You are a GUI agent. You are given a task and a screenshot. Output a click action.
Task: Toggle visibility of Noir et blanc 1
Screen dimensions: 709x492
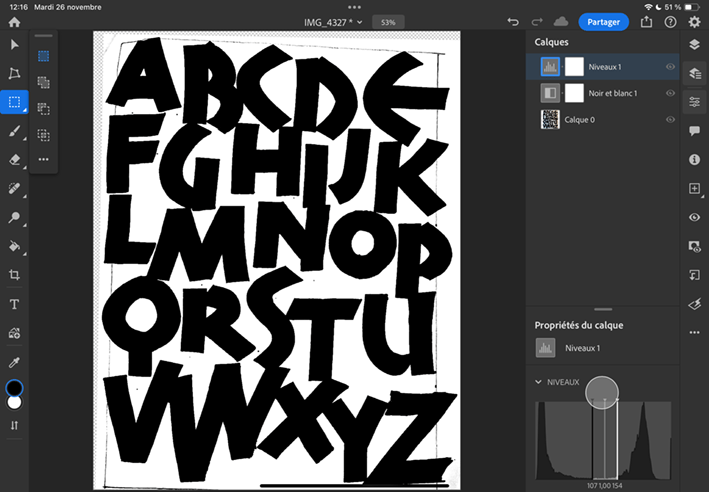coord(671,93)
